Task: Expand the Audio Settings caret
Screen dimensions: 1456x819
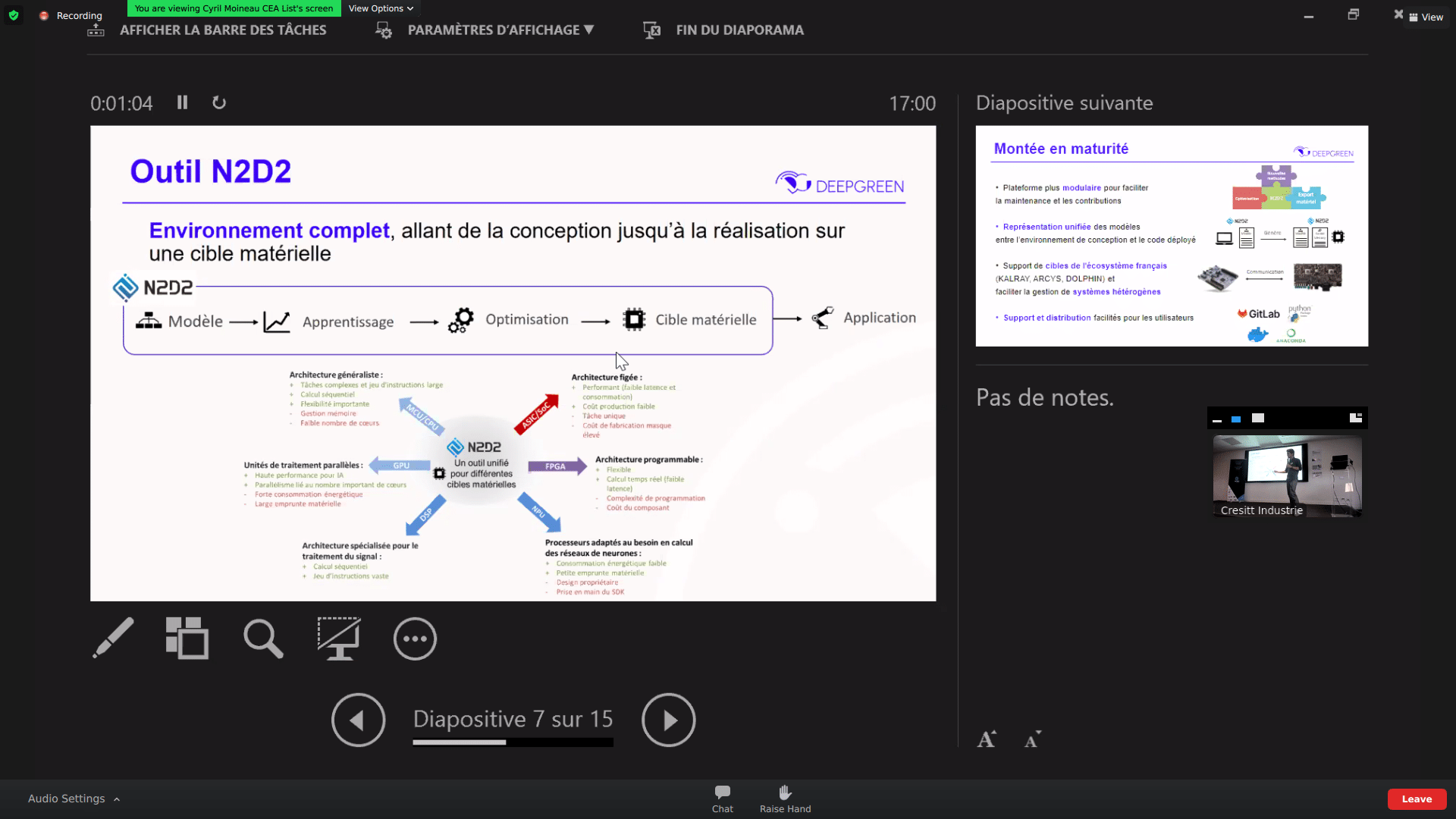Action: (117, 799)
